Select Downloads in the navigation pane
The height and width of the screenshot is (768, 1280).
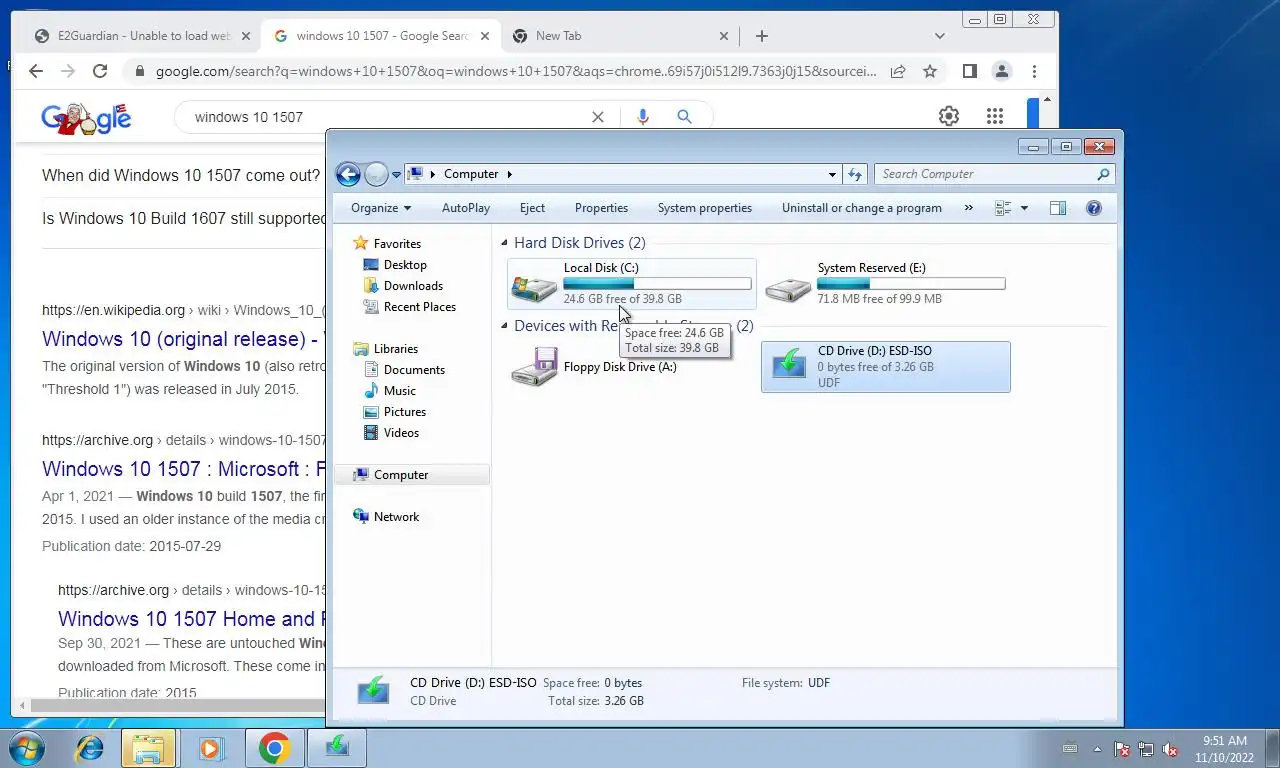point(413,286)
